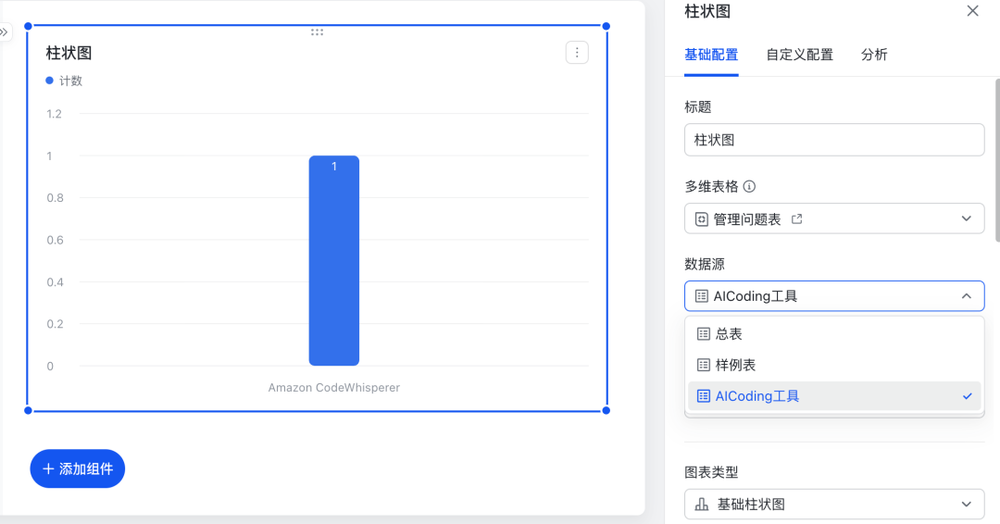Image resolution: width=1000 pixels, height=524 pixels.
Task: Open the 管理问题表 external link icon
Action: (797, 219)
